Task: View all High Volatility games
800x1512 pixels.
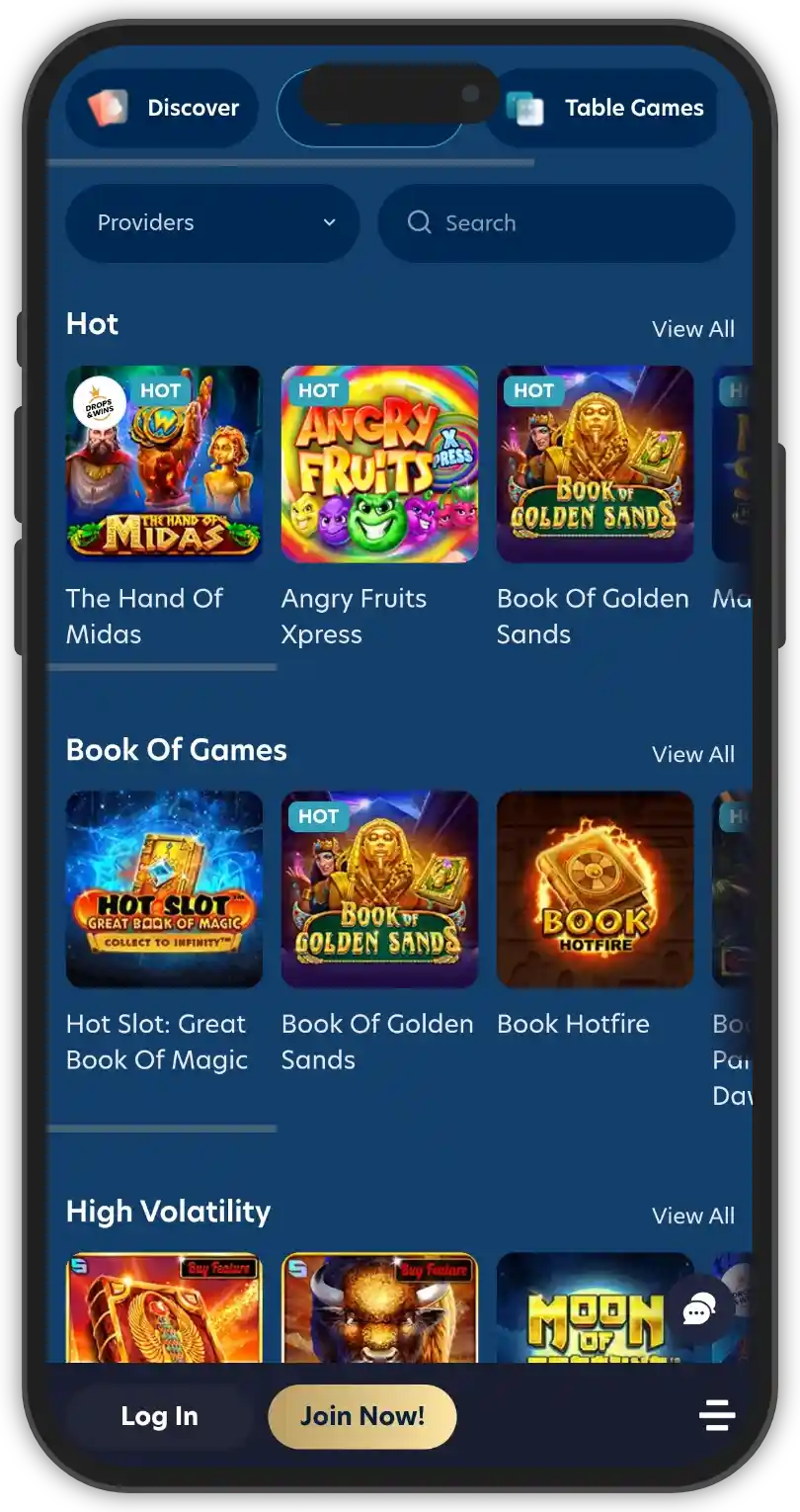Action: [x=693, y=1216]
